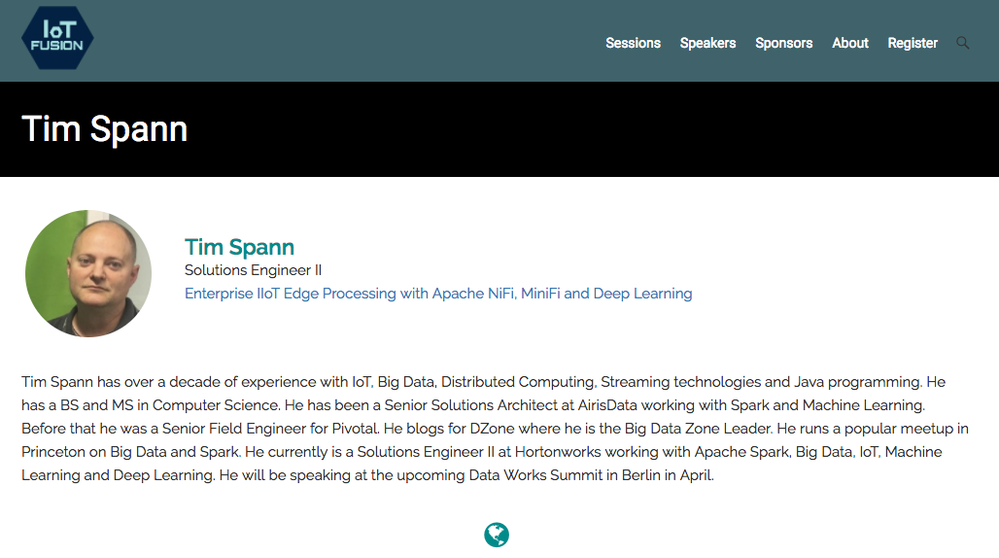999x558 pixels.
Task: Click Tim Spann's circular profile photo
Action: tap(88, 273)
